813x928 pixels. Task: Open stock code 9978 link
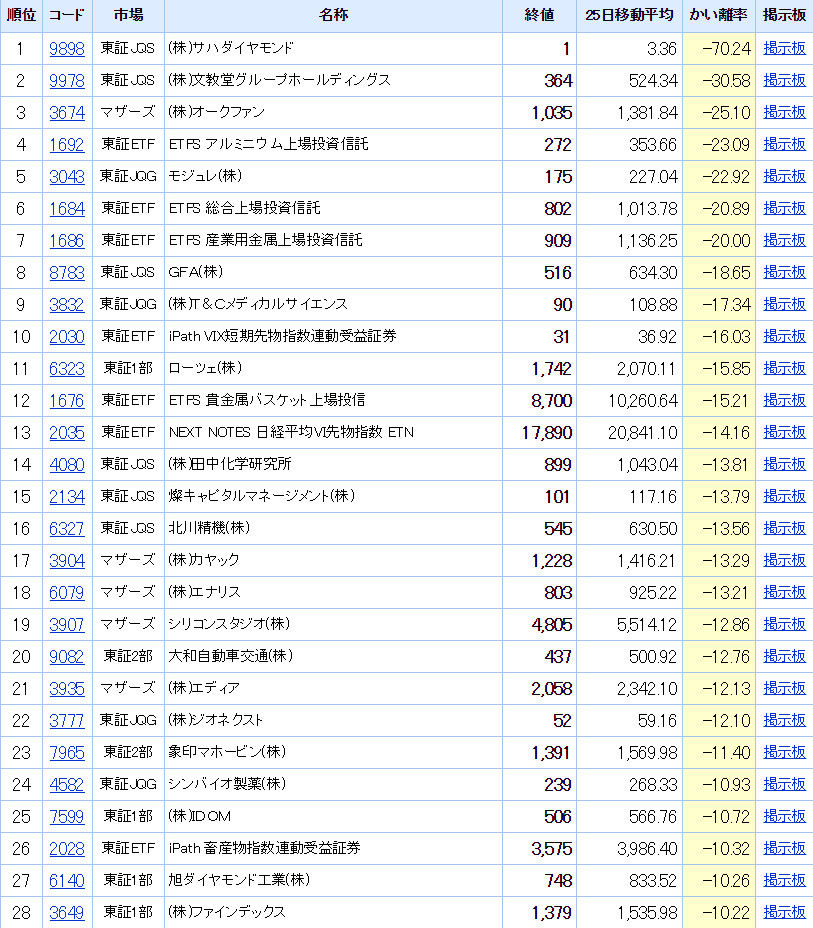(67, 80)
